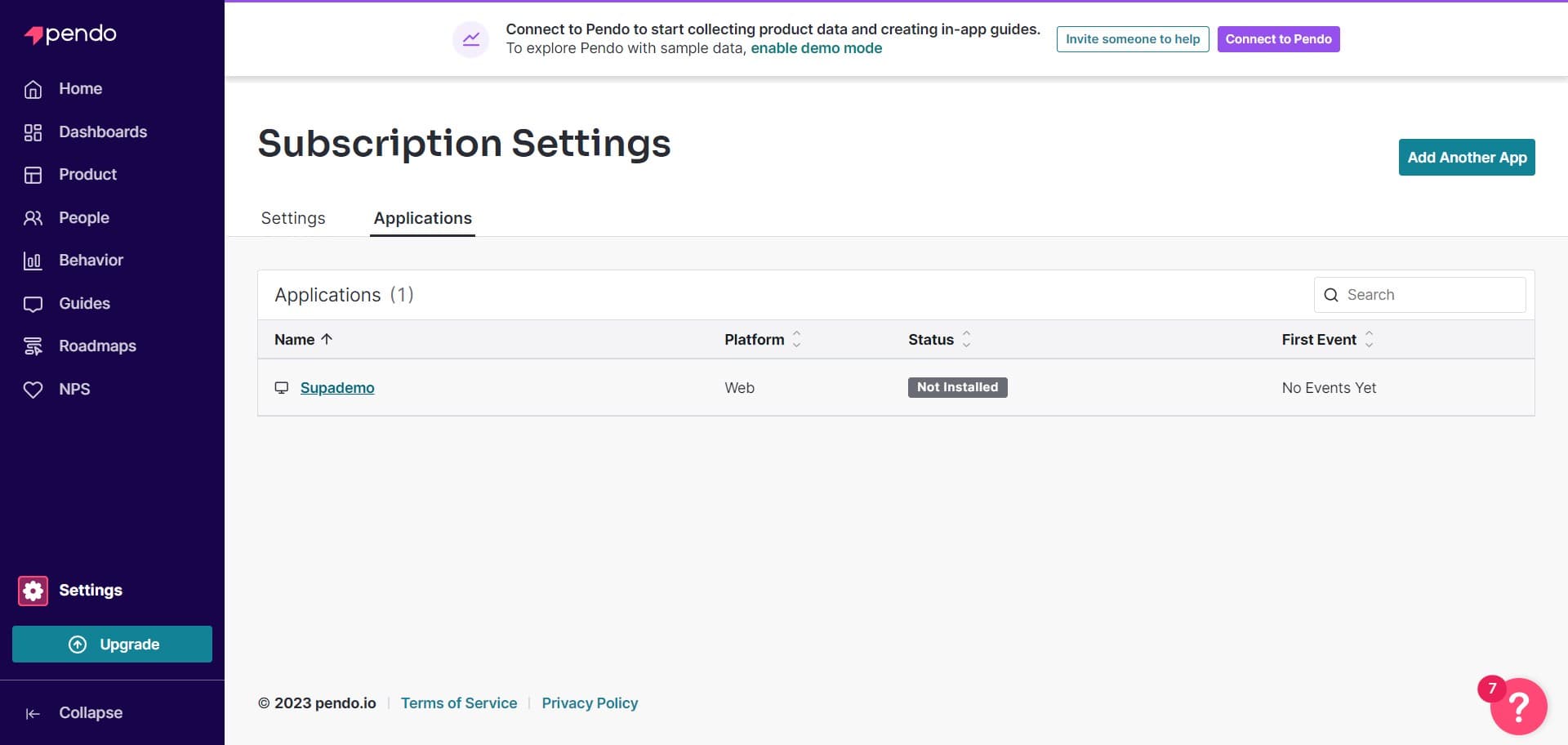Sort table by Status column arrows
This screenshot has height=745, width=1568.
[x=966, y=339]
